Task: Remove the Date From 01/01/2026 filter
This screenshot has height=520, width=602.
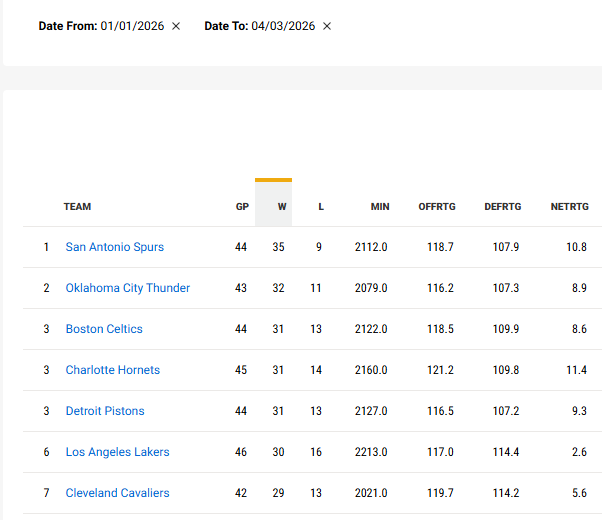Action: click(x=176, y=26)
